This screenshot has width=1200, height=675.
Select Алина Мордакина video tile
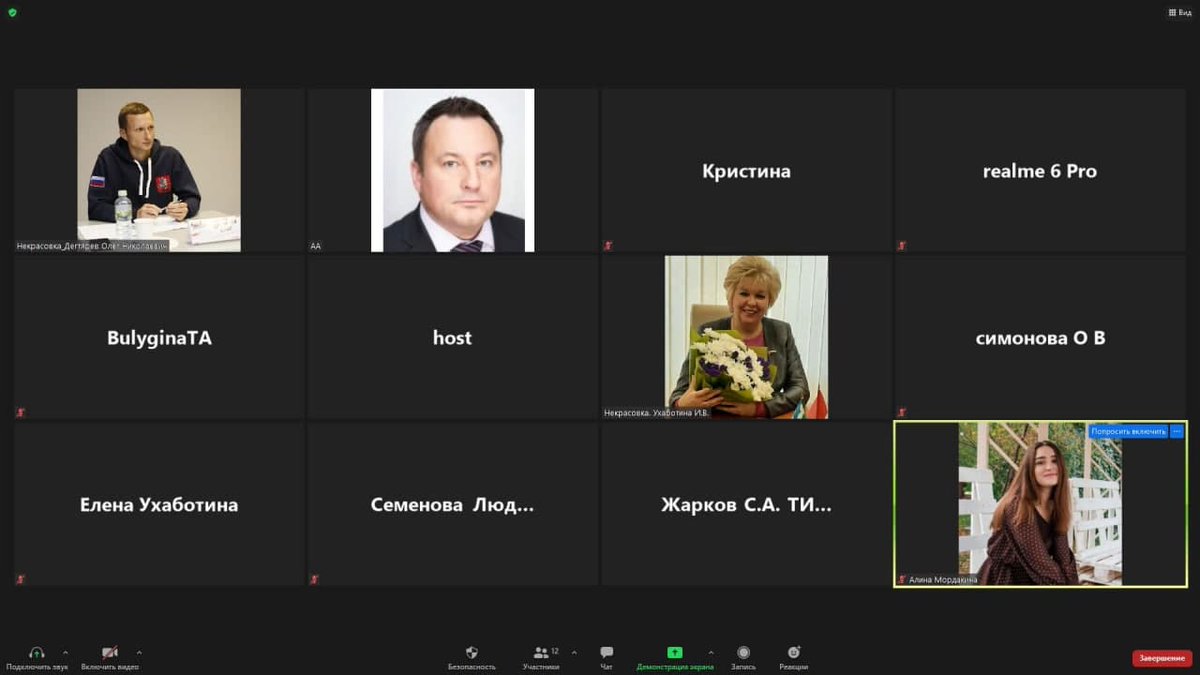pyautogui.click(x=1040, y=504)
